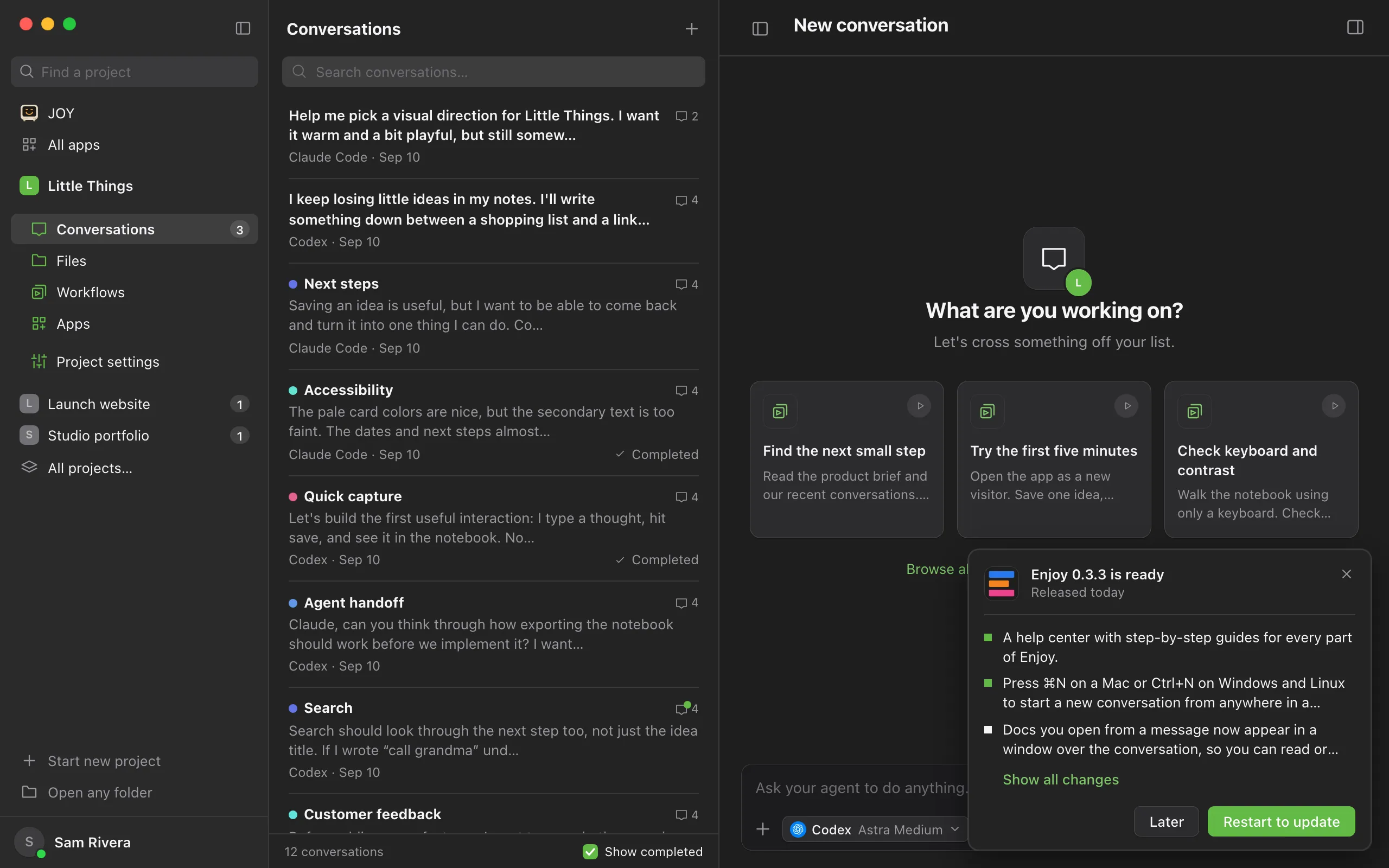Click the plus attach icon in composer
The height and width of the screenshot is (868, 1389).
(x=763, y=829)
